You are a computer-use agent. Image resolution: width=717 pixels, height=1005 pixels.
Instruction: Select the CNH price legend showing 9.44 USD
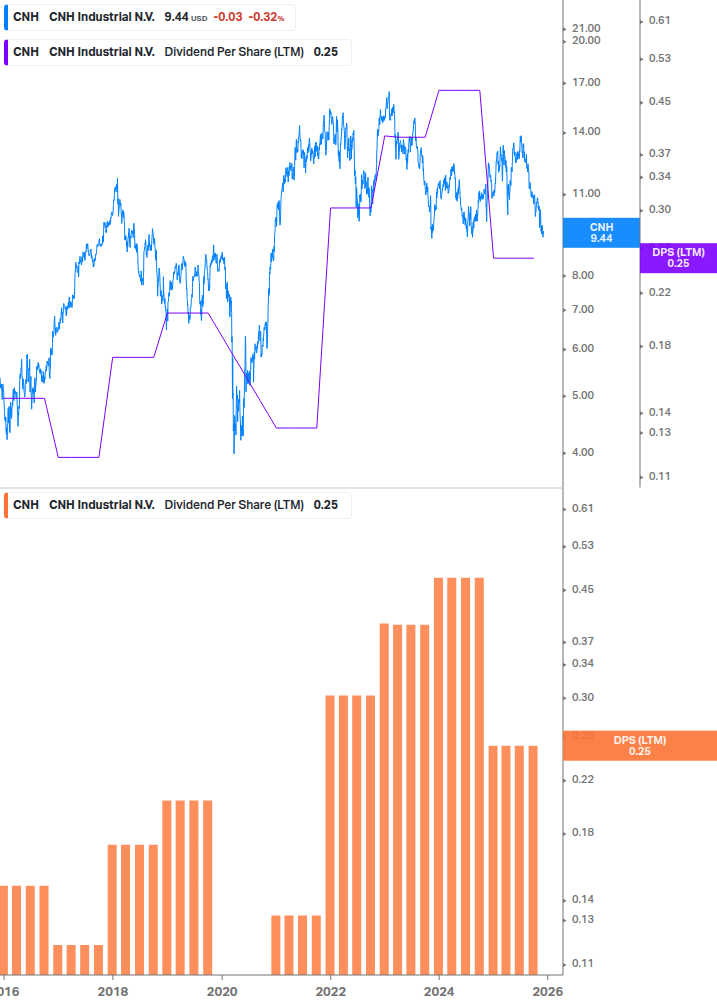click(149, 17)
